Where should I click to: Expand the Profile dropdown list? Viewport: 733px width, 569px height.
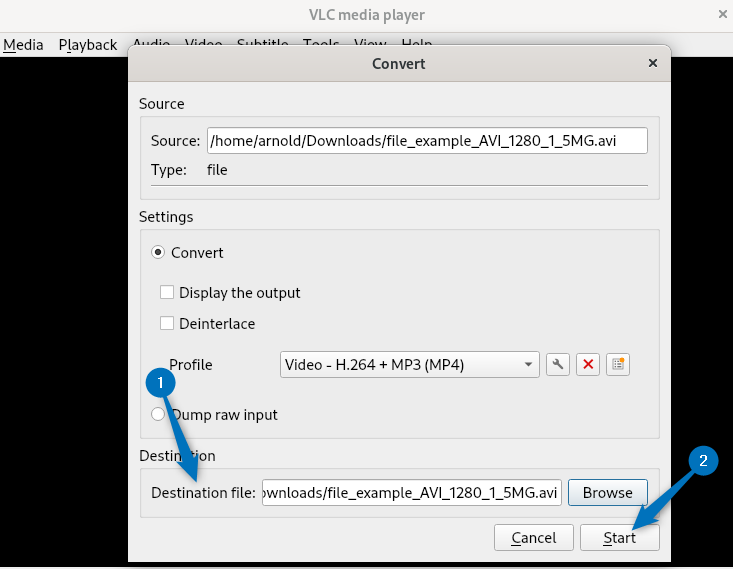pos(410,365)
